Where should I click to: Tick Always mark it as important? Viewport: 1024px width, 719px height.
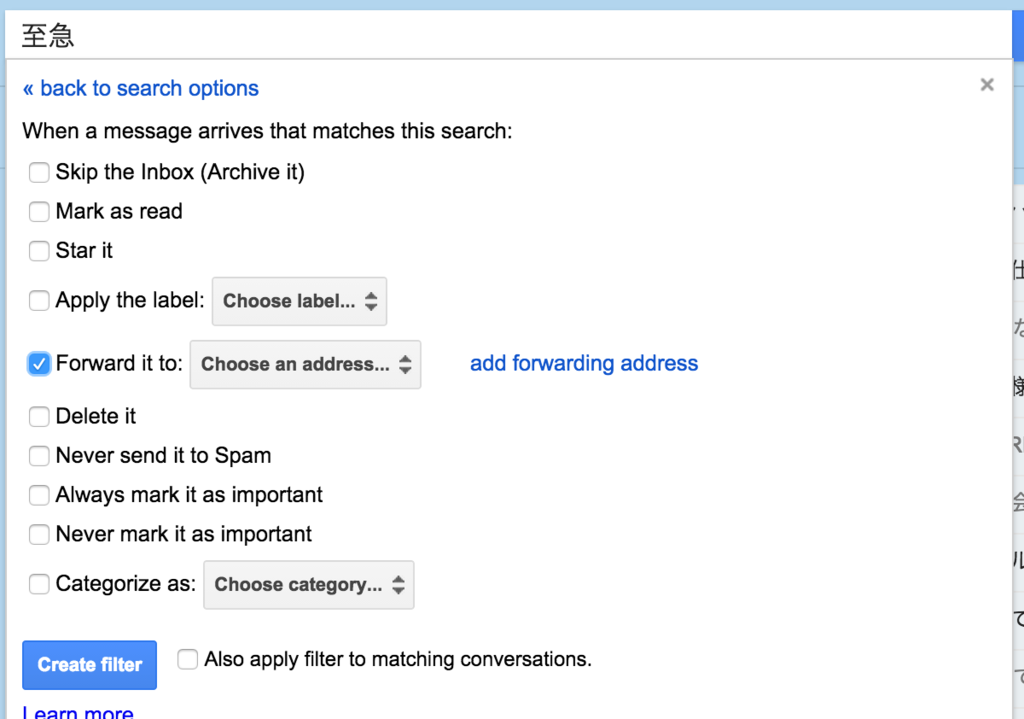(39, 495)
